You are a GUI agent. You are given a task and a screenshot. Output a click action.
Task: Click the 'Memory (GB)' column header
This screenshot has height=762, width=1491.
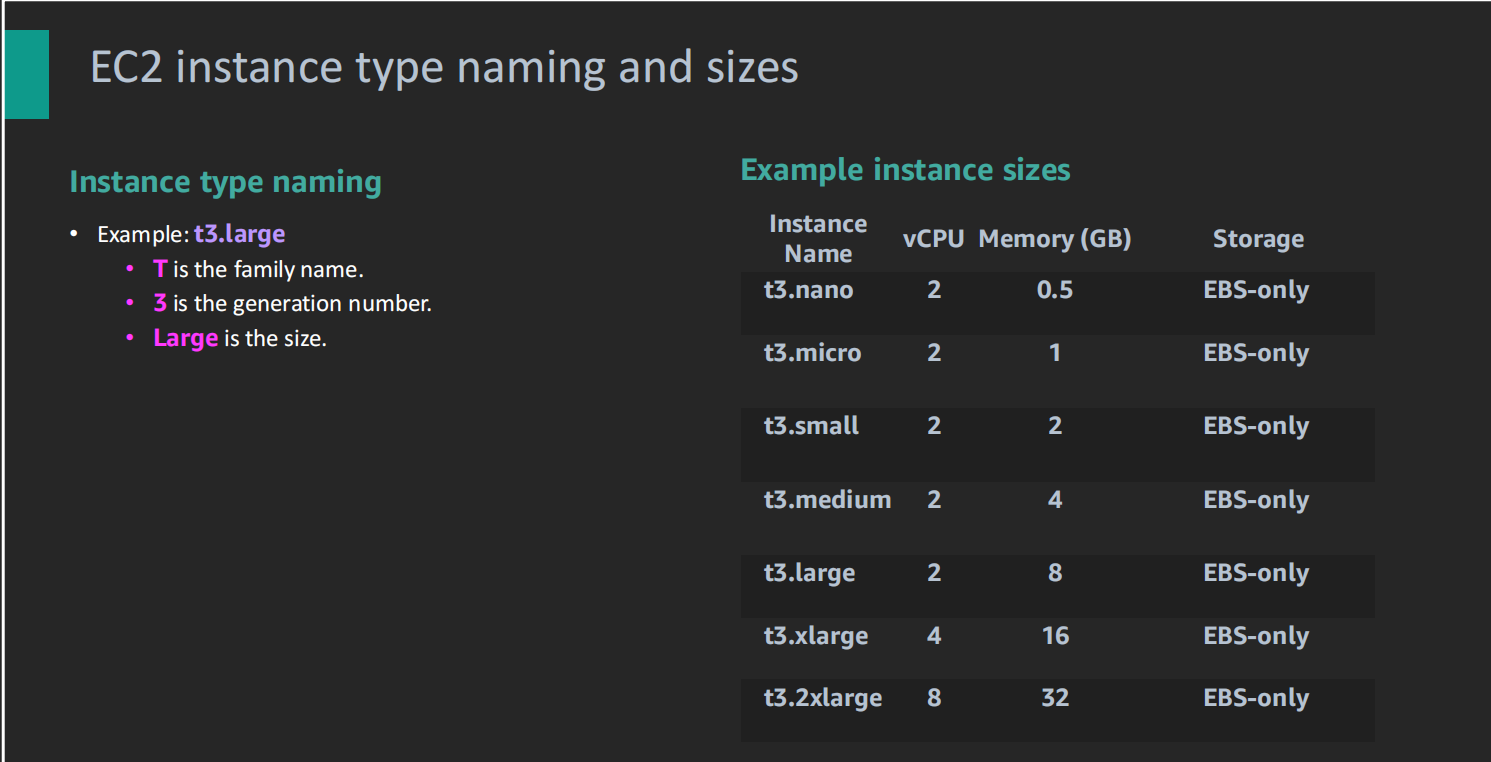click(1055, 239)
